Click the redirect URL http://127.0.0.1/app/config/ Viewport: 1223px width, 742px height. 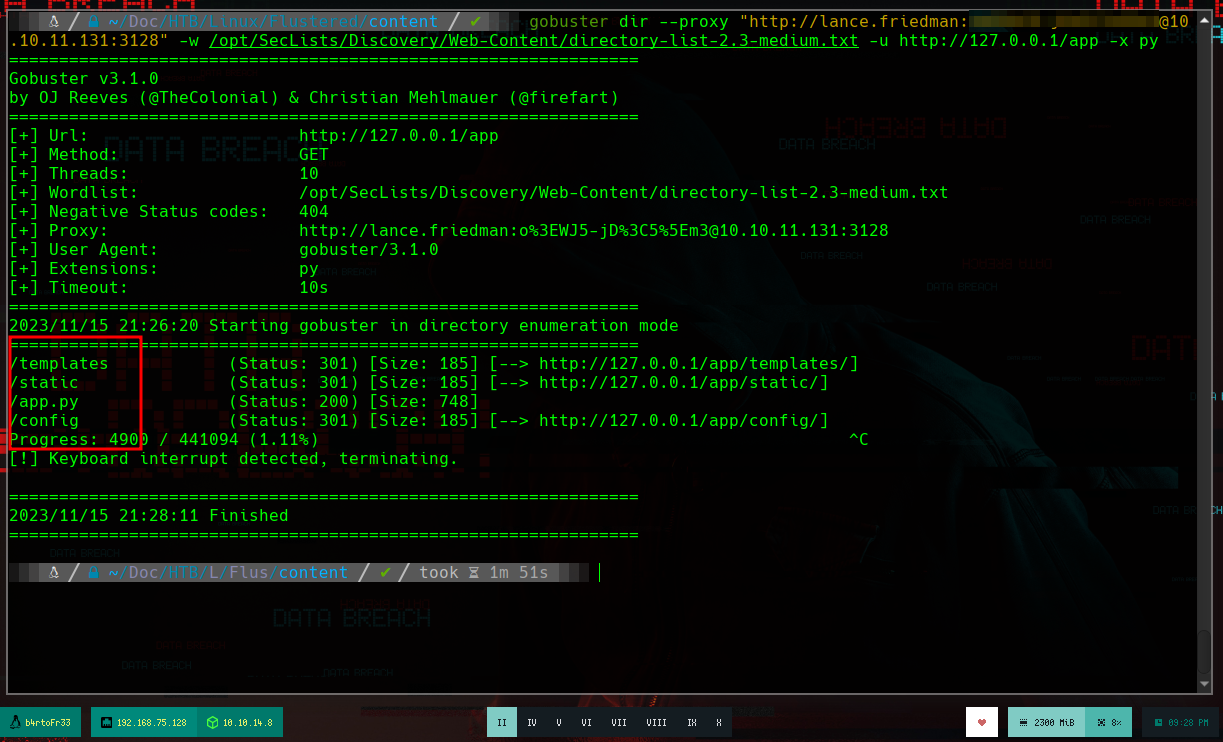point(678,421)
